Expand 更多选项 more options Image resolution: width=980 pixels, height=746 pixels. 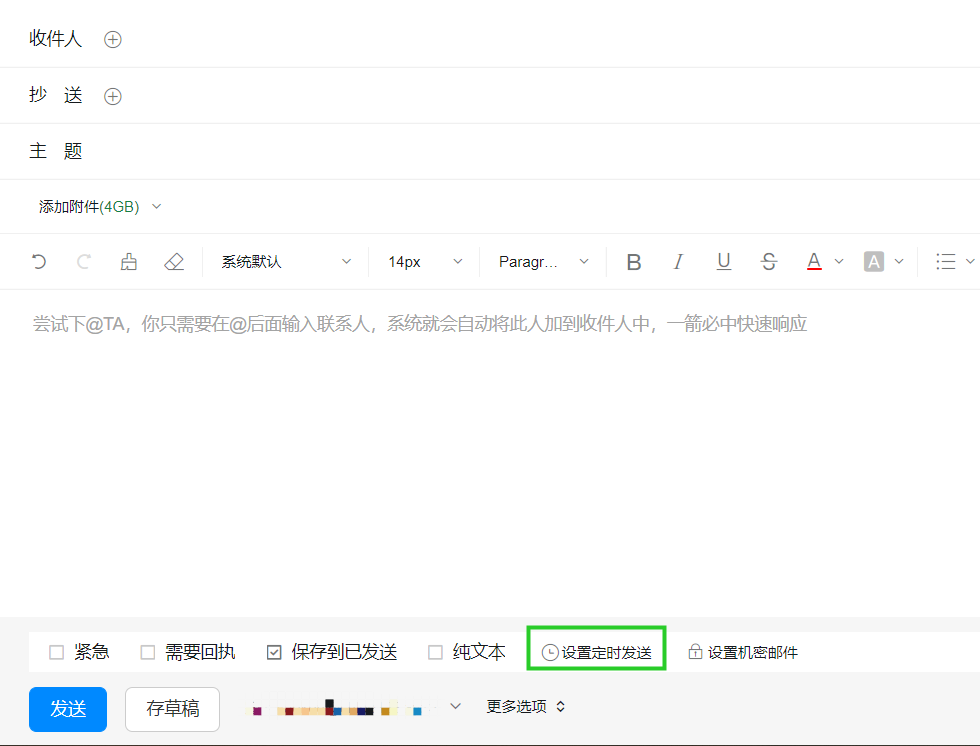[x=526, y=707]
